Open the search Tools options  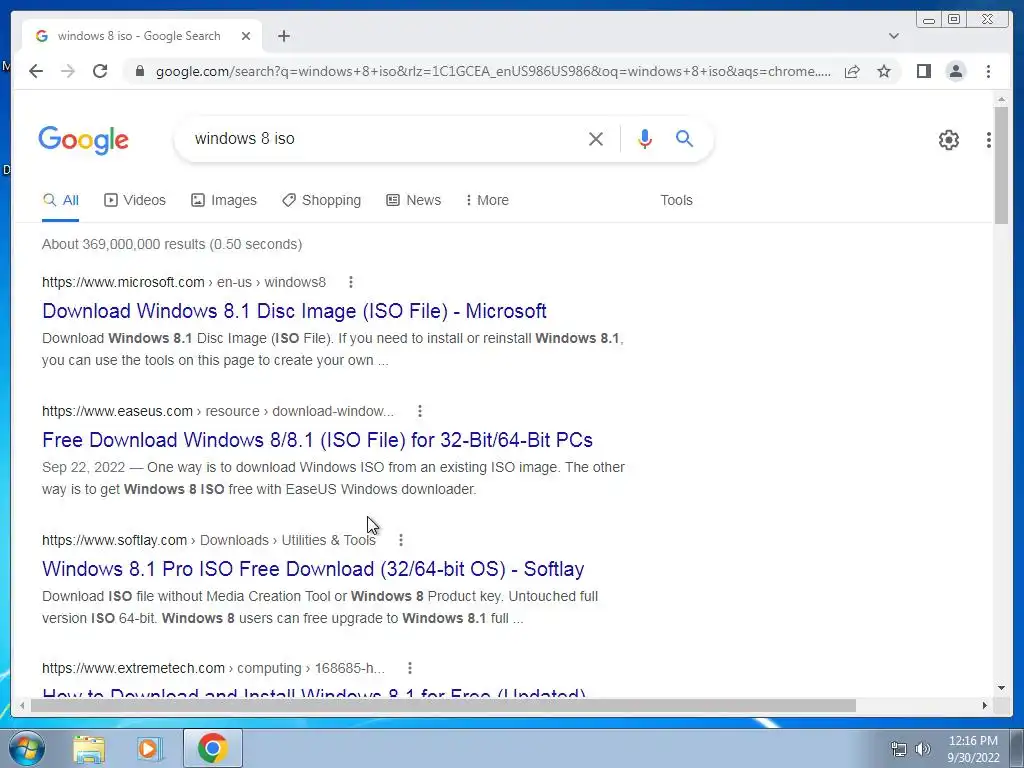pyautogui.click(x=676, y=200)
